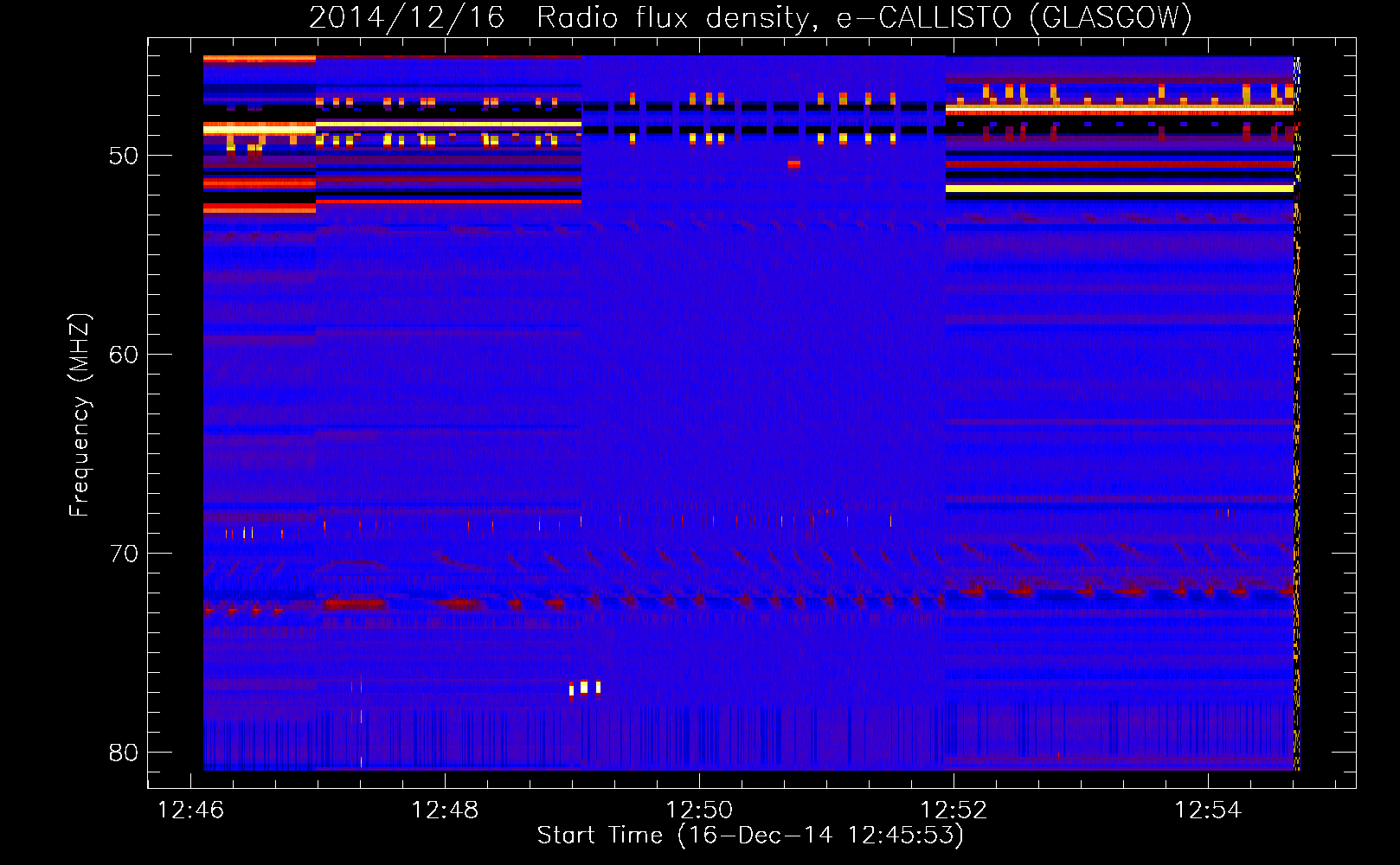The image size is (1400, 865).
Task: Click the '12:46' time tick label
Action: pos(190,810)
